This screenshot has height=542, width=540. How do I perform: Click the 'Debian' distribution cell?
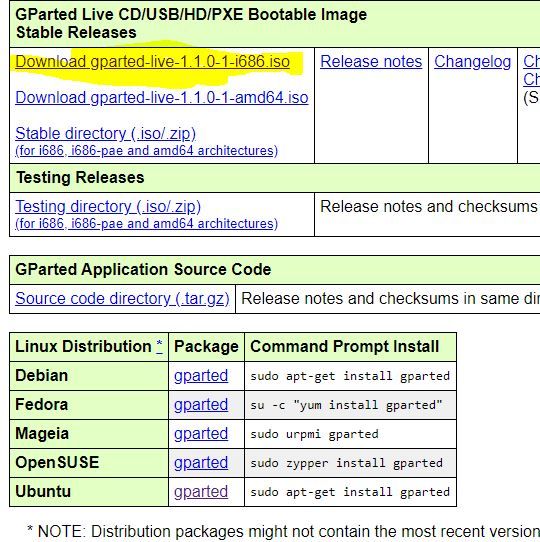point(89,376)
